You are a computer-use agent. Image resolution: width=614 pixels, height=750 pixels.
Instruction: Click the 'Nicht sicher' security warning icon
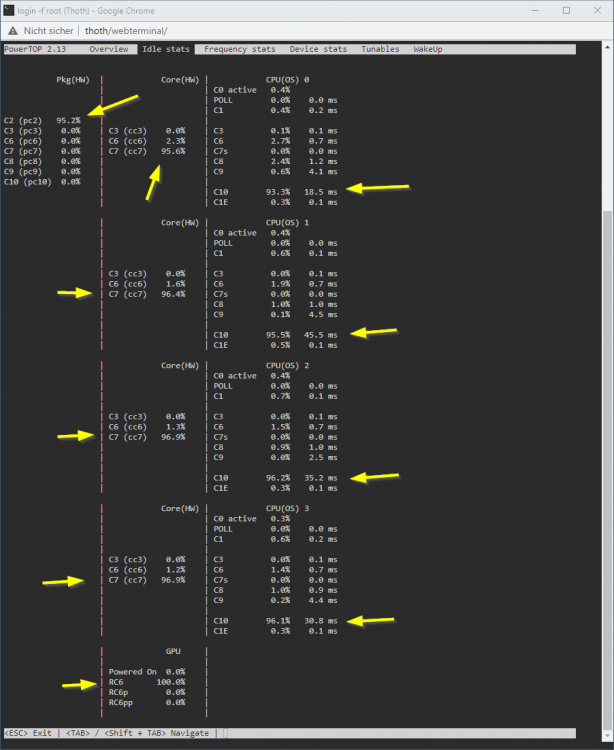13,31
